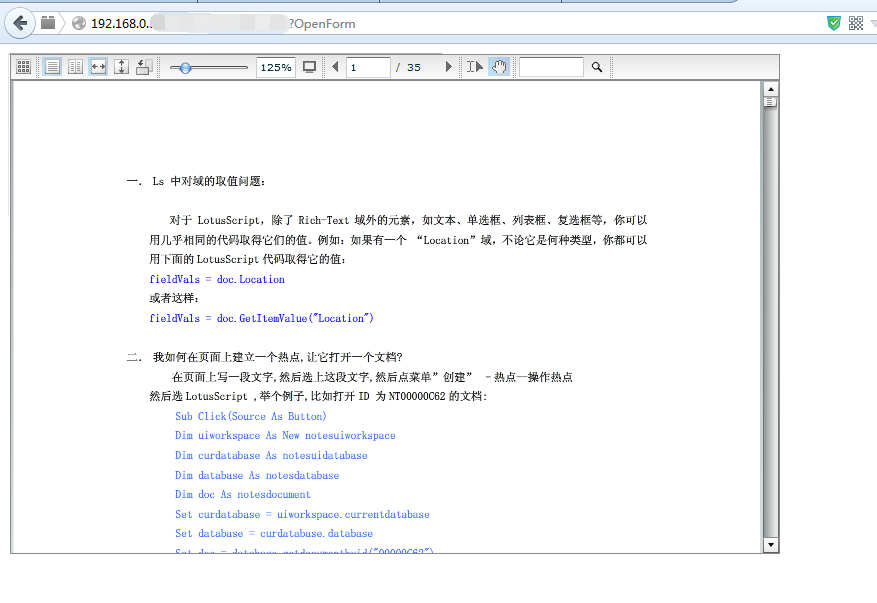Click the browser back arrow button
Viewport: 877px width, 603px height.
click(x=20, y=23)
